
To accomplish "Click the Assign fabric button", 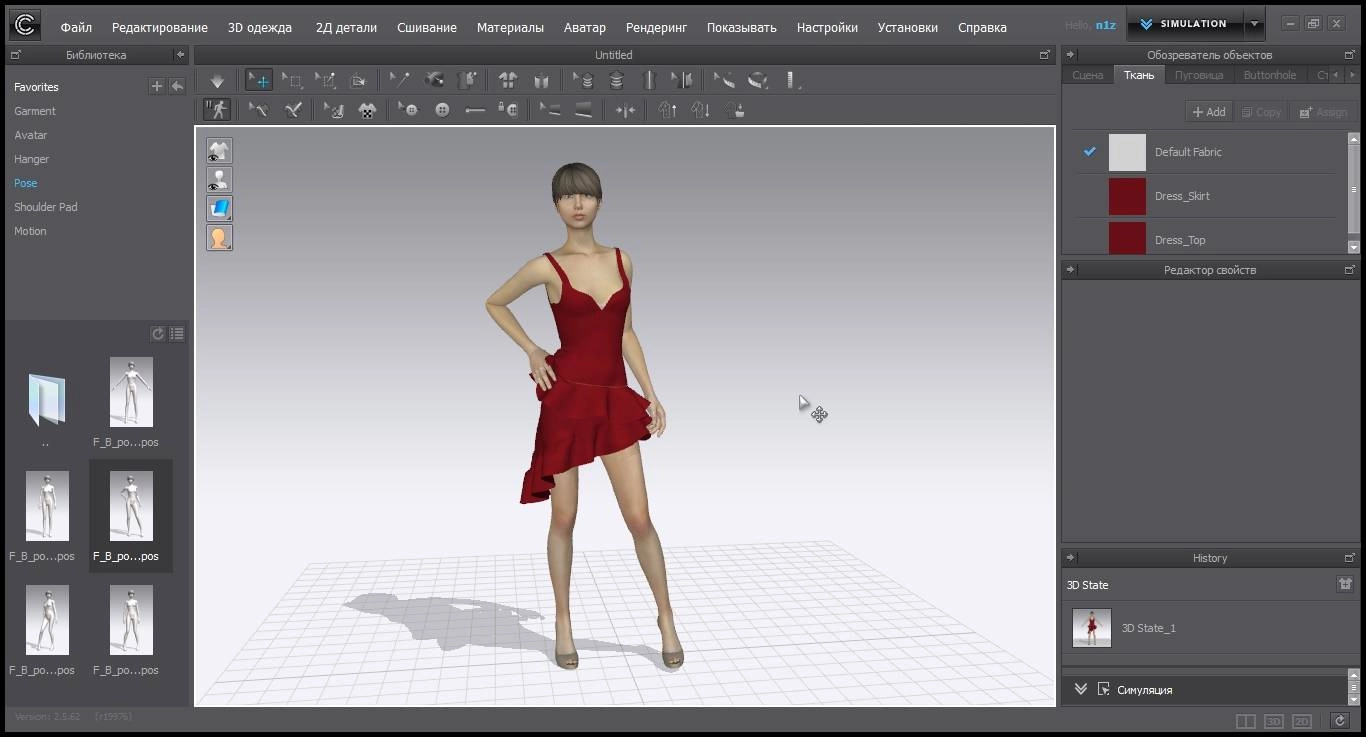I will pyautogui.click(x=1323, y=112).
